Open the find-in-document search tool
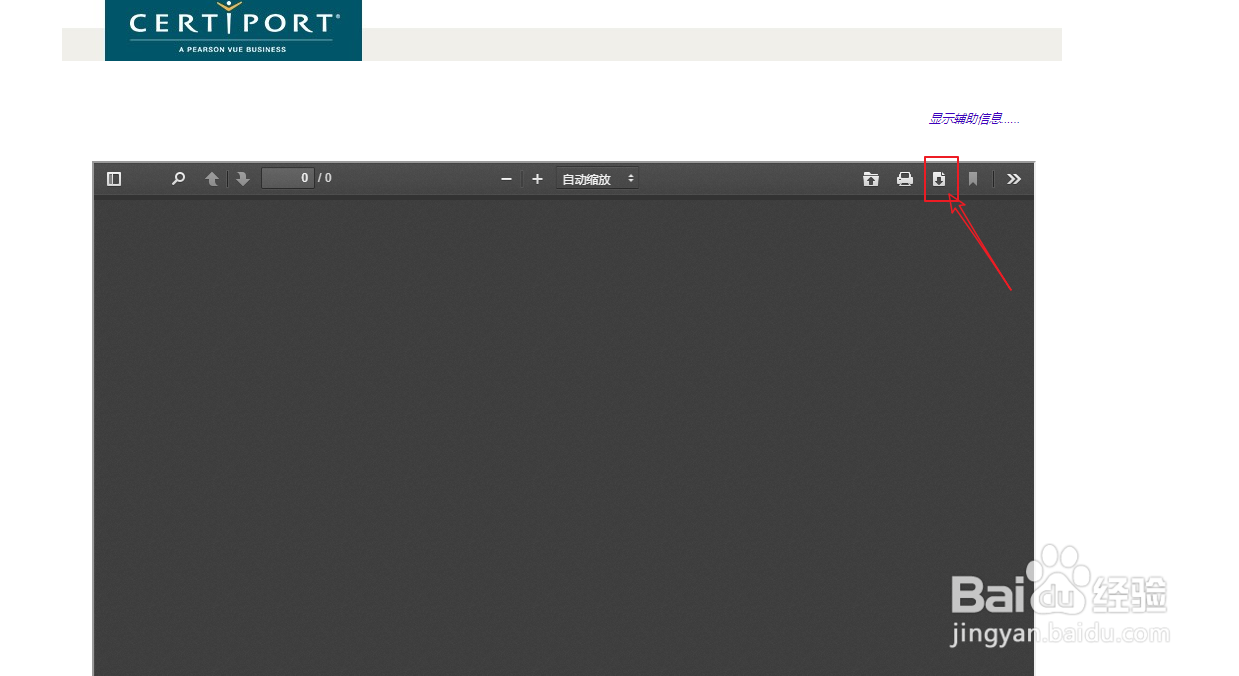Viewport: 1239px width, 676px height. (x=178, y=179)
